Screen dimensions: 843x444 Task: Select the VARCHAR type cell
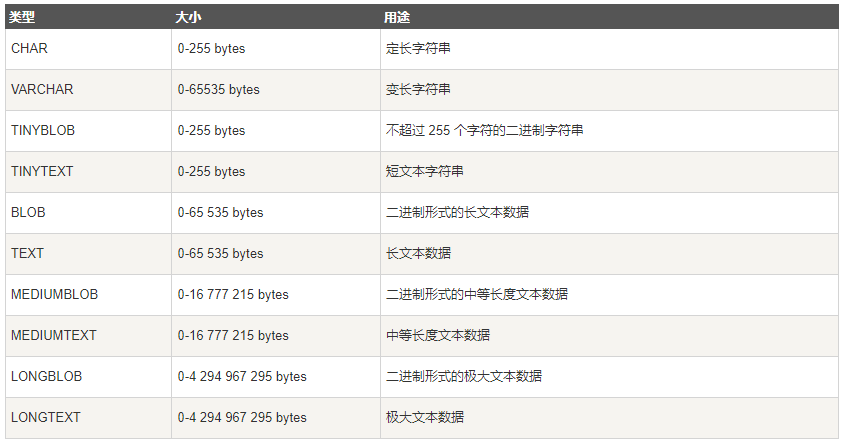coord(42,89)
